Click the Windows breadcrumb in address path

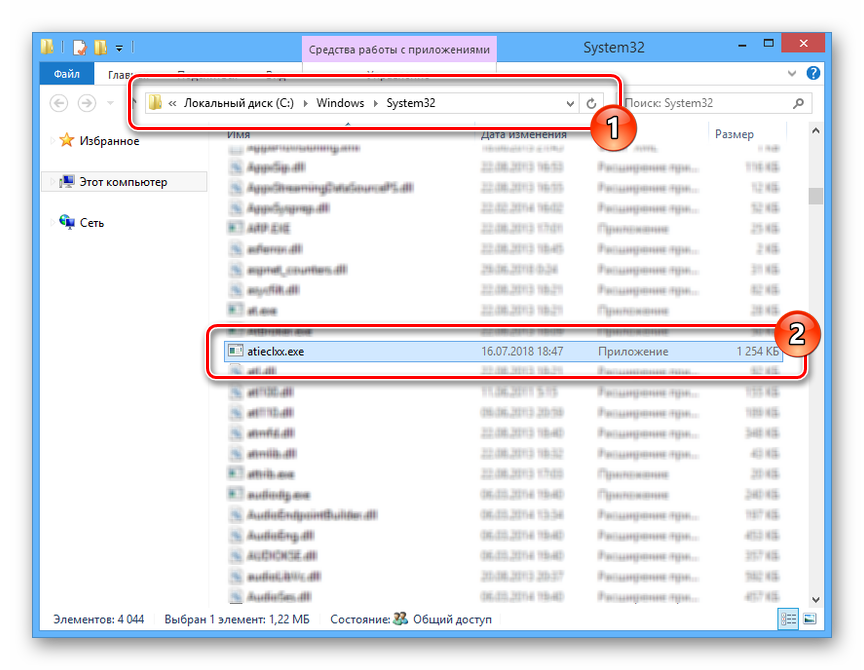[340, 103]
